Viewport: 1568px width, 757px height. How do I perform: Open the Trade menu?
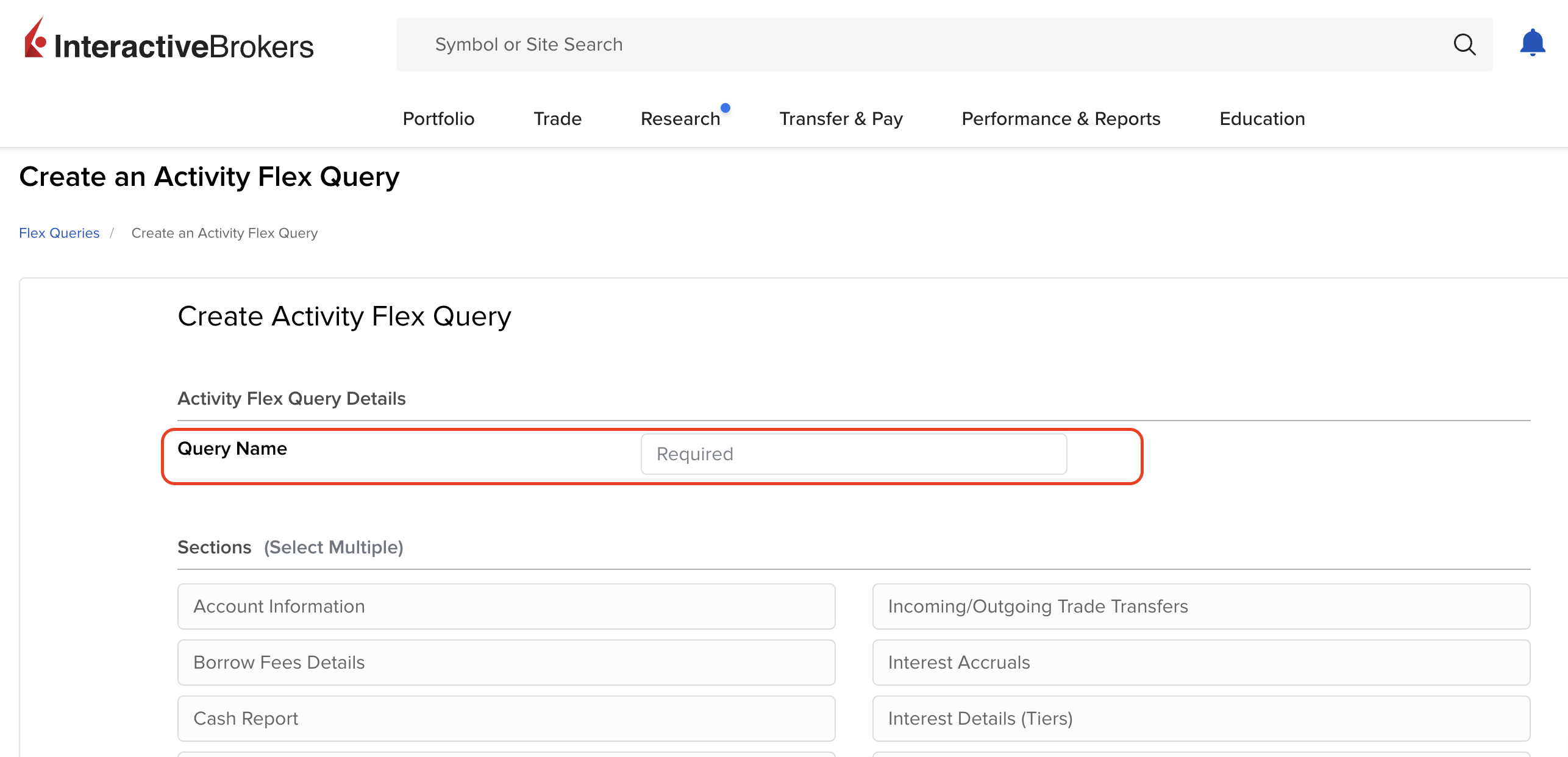pos(557,118)
